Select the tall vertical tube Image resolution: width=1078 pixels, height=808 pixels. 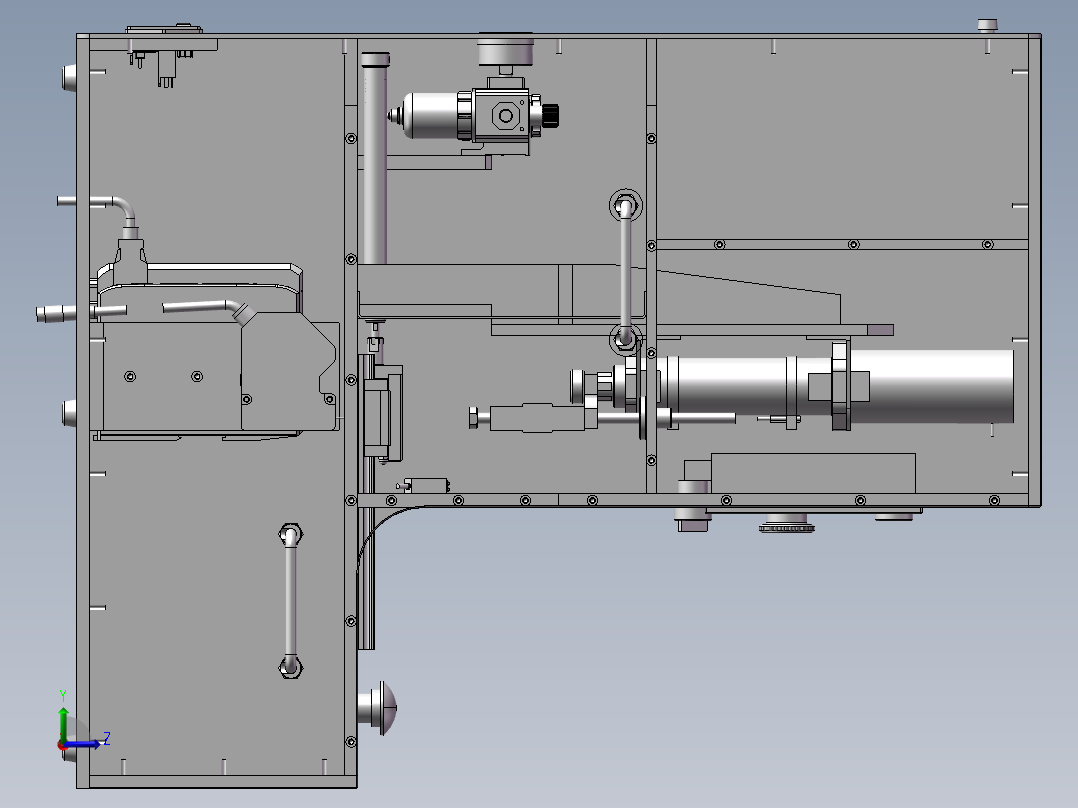point(374,158)
